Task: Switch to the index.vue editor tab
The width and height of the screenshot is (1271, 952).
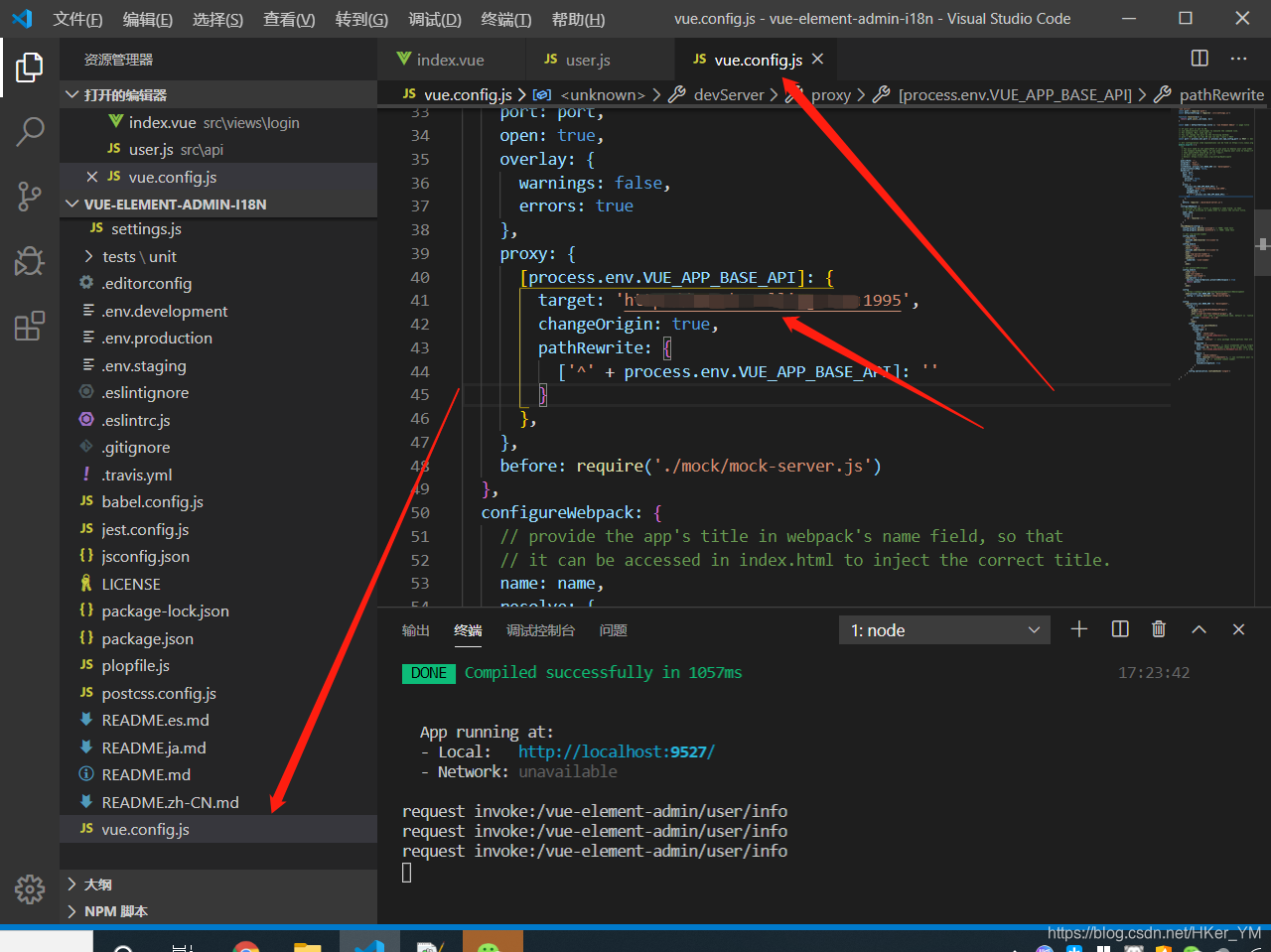Action: click(x=451, y=60)
